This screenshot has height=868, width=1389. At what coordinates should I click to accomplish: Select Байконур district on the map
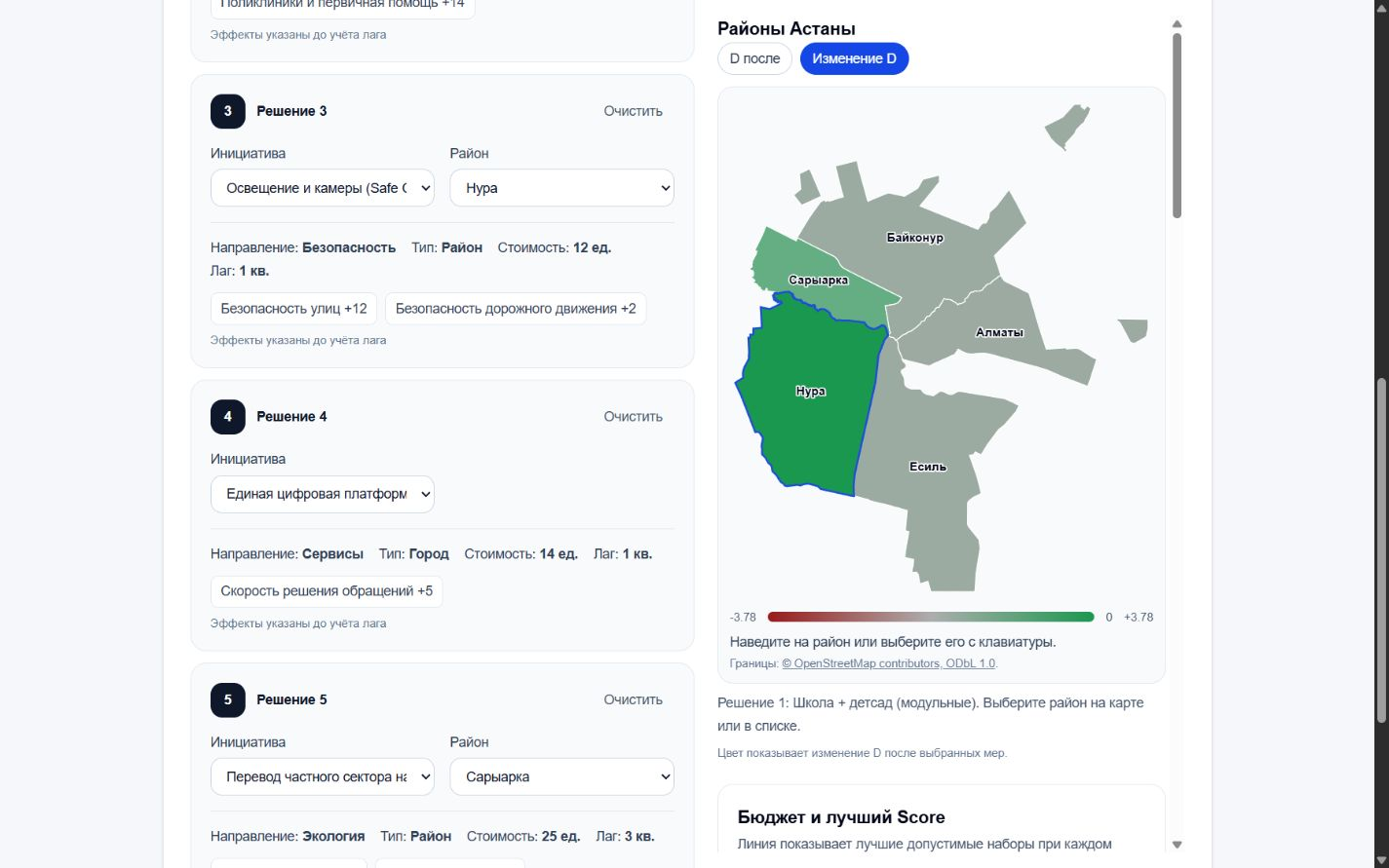[x=914, y=237]
